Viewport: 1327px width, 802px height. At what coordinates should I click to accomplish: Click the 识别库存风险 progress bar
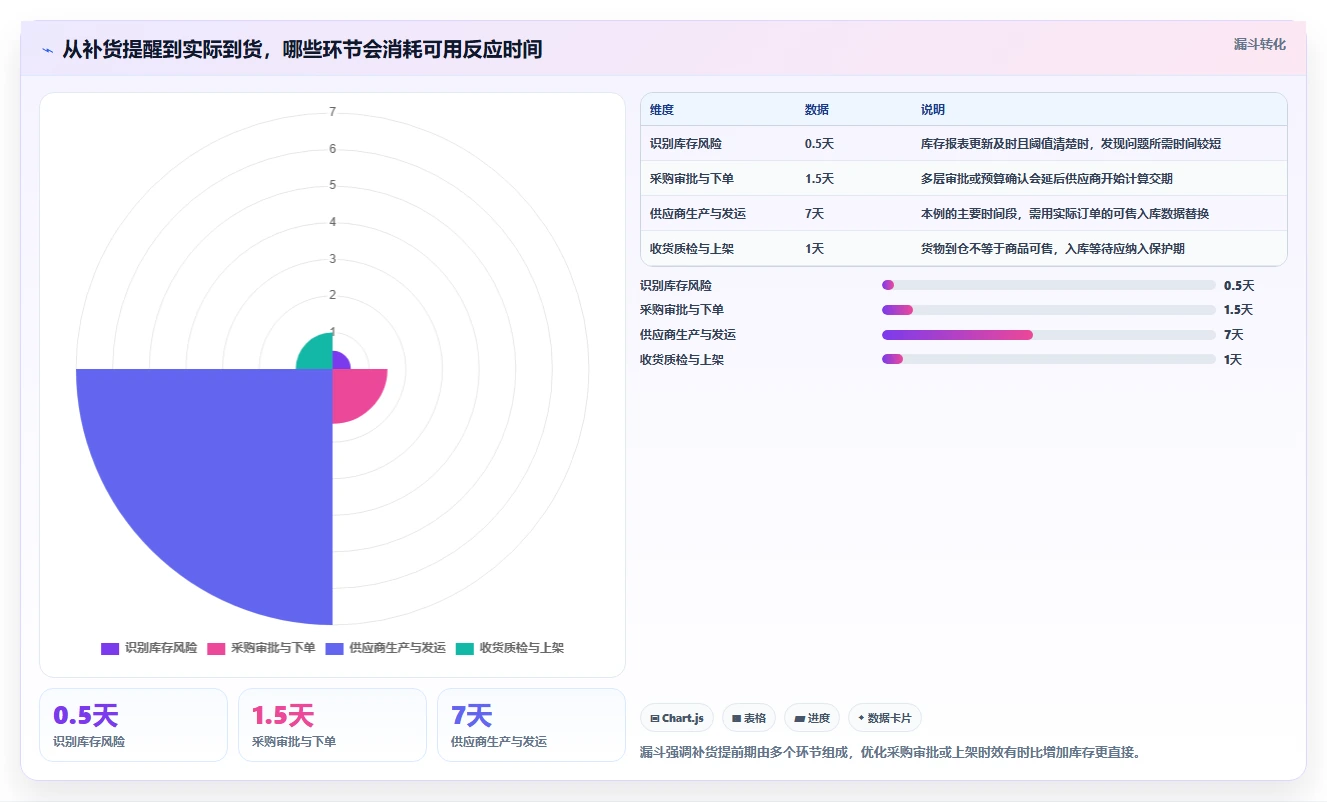point(1049,286)
